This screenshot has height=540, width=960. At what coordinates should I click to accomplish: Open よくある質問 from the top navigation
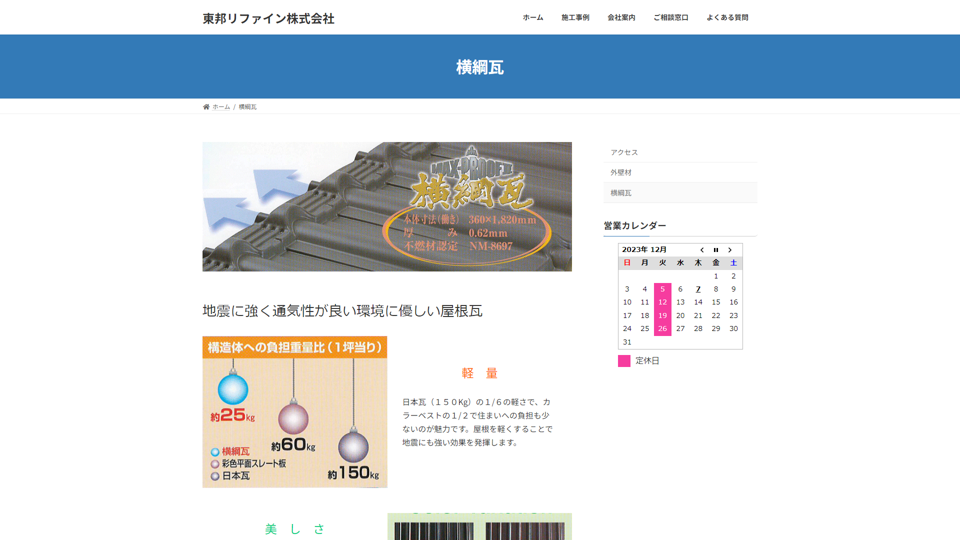727,18
